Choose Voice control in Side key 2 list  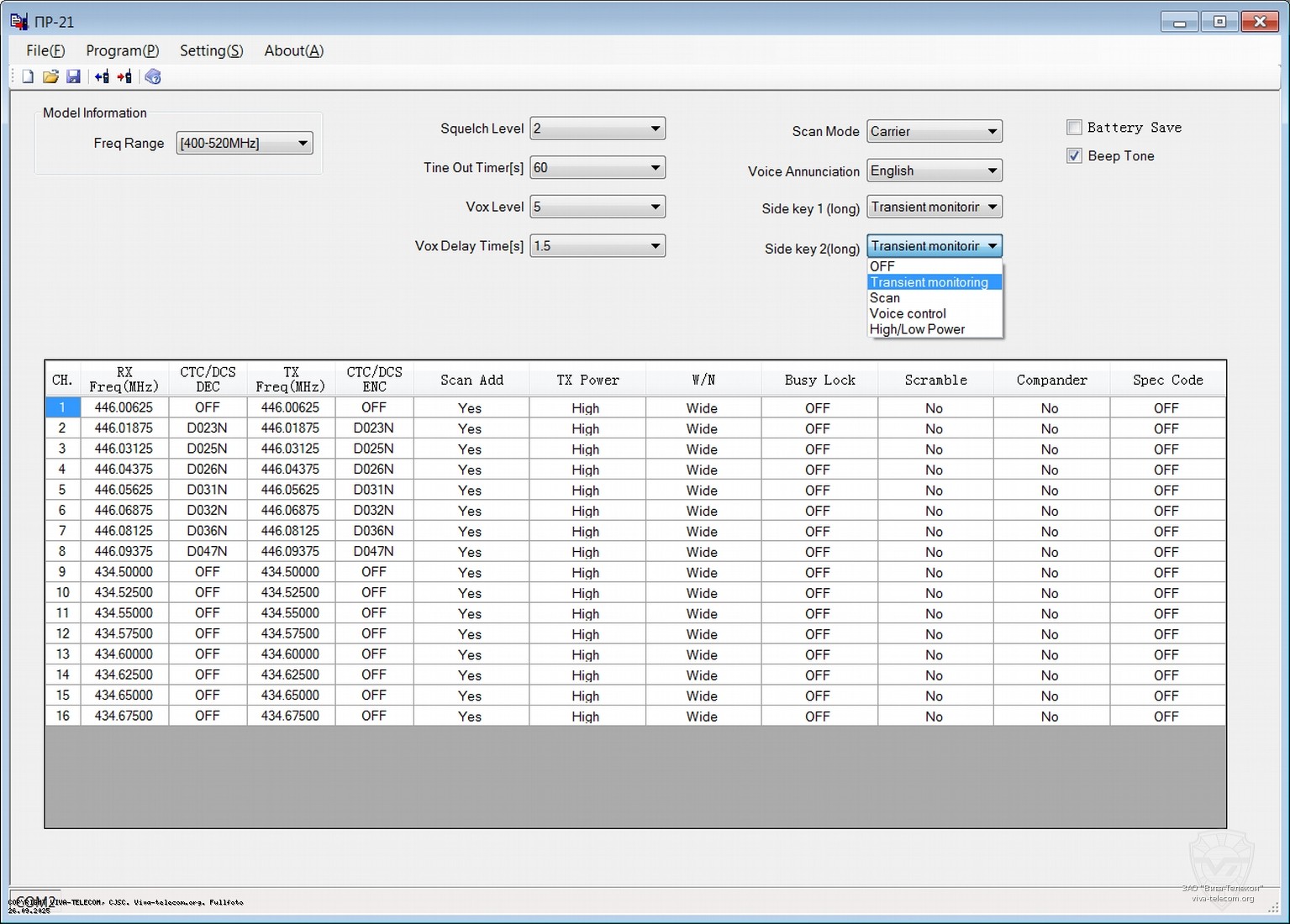[x=908, y=313]
